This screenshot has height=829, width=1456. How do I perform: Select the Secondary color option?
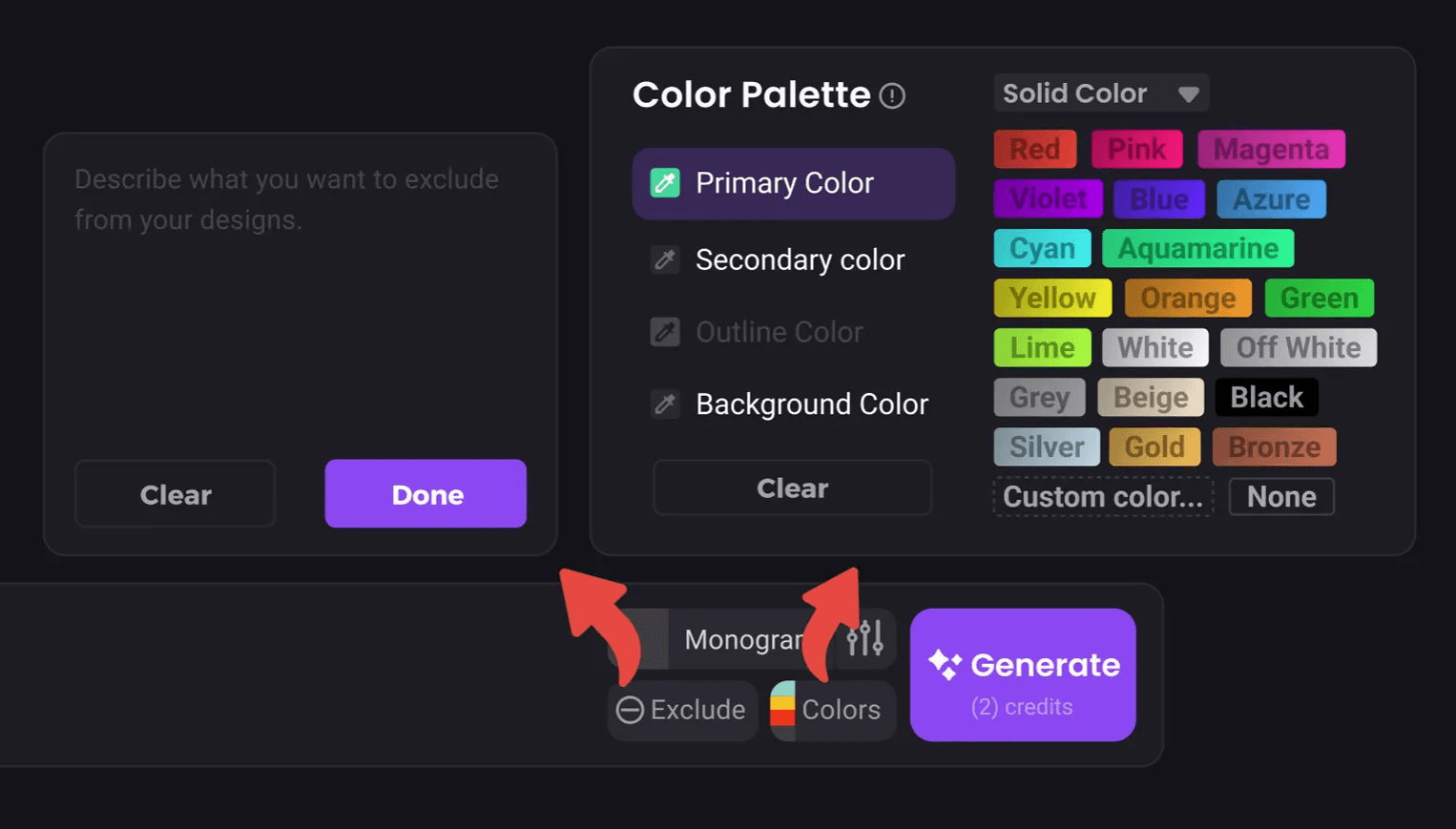800,259
